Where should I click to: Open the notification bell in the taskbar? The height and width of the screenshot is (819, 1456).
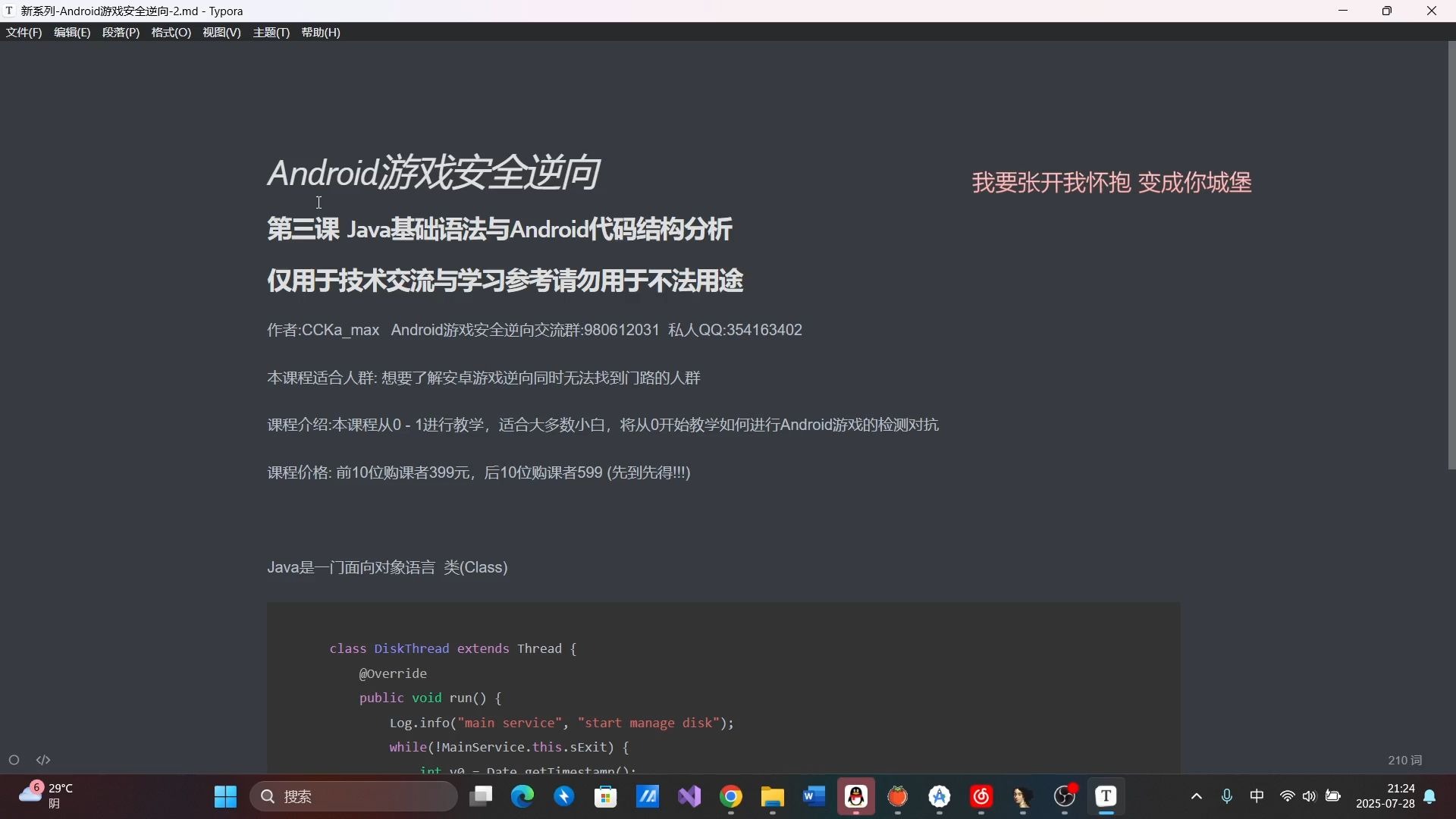(1431, 798)
